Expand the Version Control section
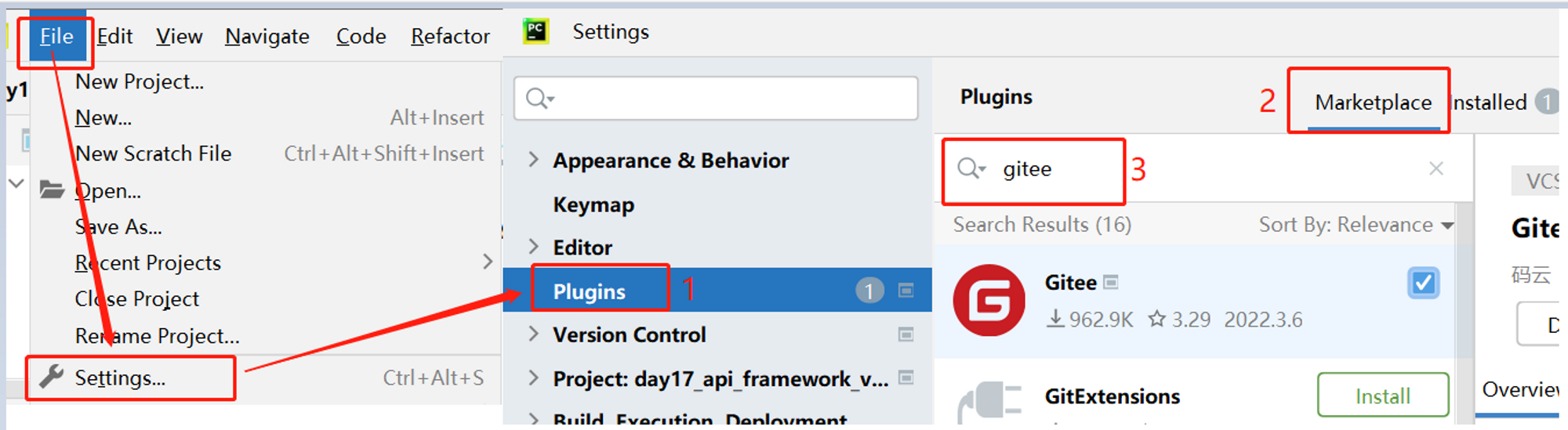The image size is (1568, 430). click(534, 334)
